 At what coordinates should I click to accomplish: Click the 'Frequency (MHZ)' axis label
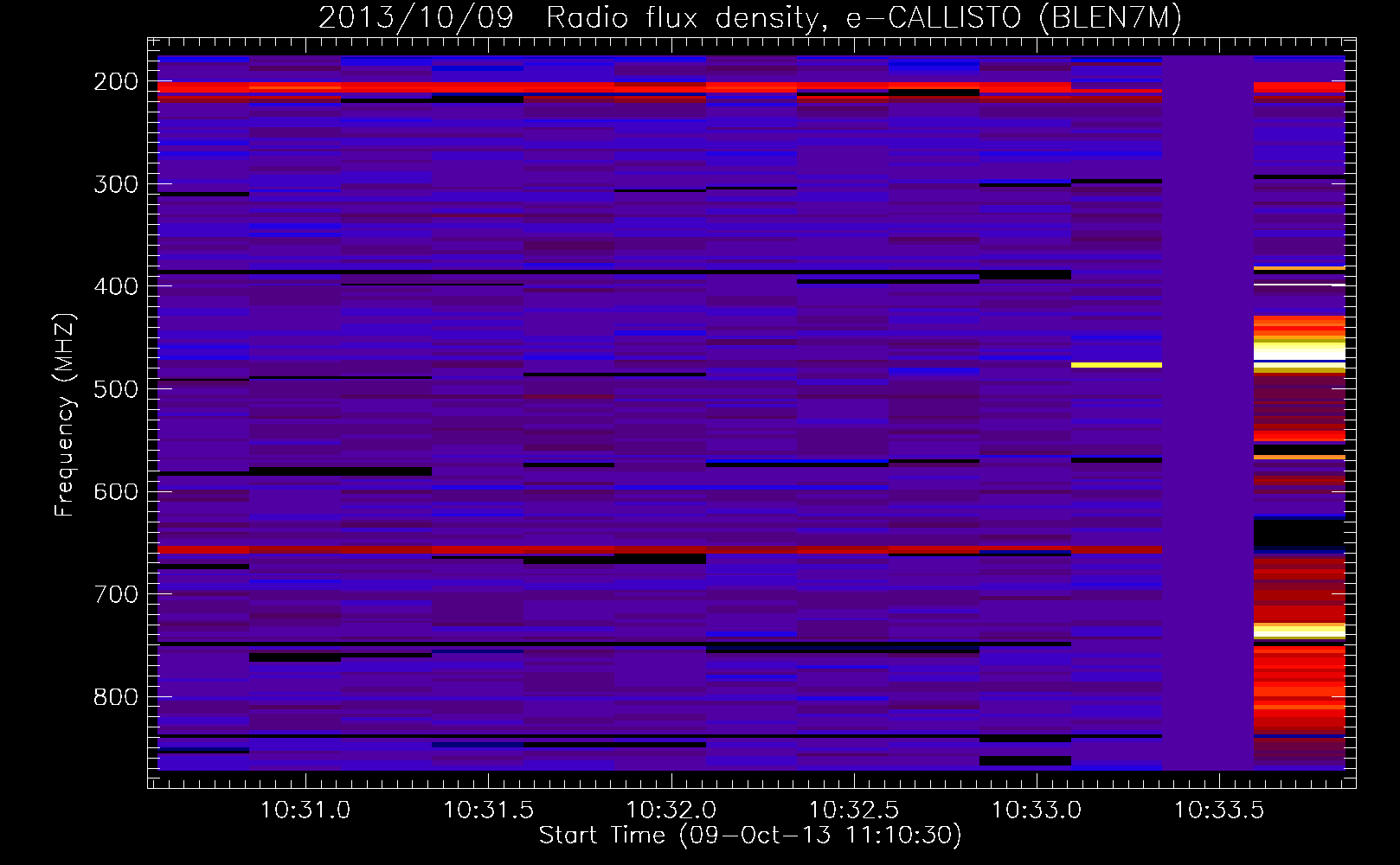click(x=65, y=414)
